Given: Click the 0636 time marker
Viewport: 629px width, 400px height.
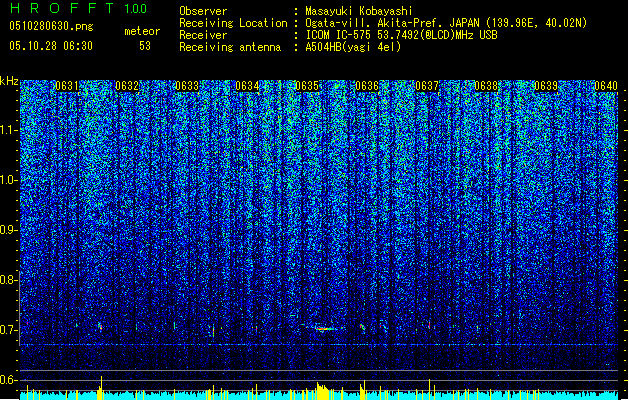Looking at the screenshot, I should click(x=367, y=86).
